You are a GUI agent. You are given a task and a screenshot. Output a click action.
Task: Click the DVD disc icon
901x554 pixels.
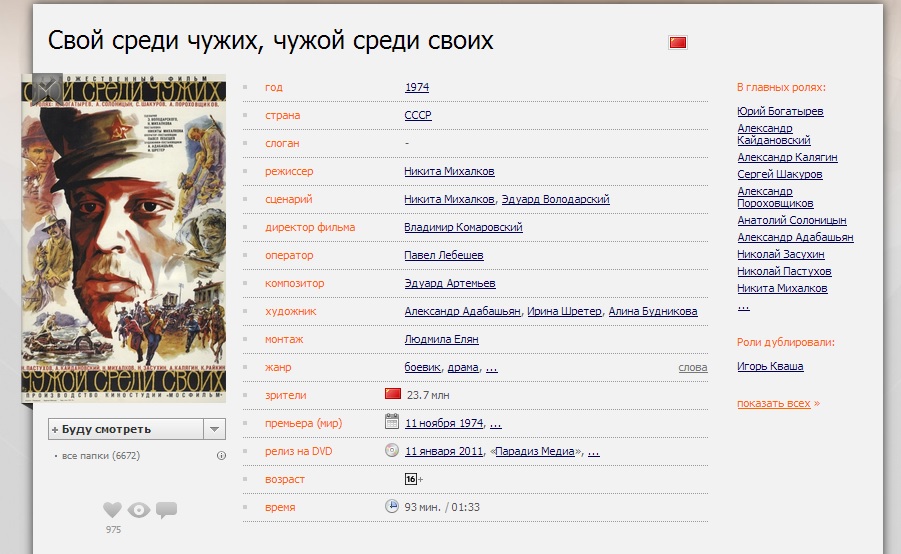392,450
